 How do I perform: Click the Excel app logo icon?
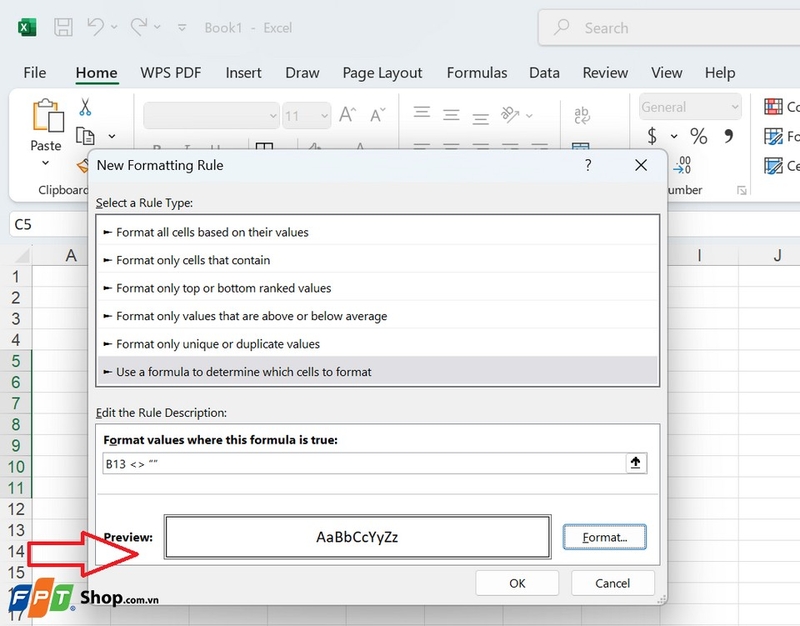(27, 27)
